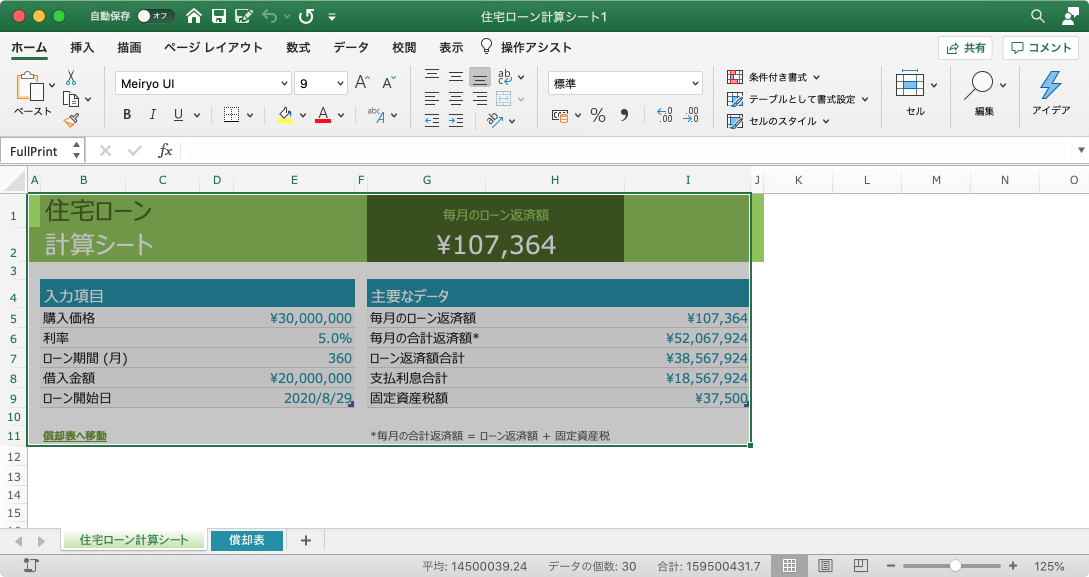Open search magnifier in title bar
The image size is (1089, 577).
tap(1038, 16)
